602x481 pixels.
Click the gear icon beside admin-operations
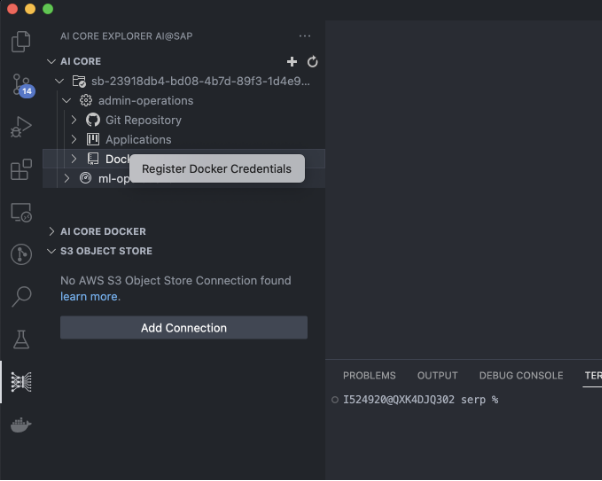point(86,101)
